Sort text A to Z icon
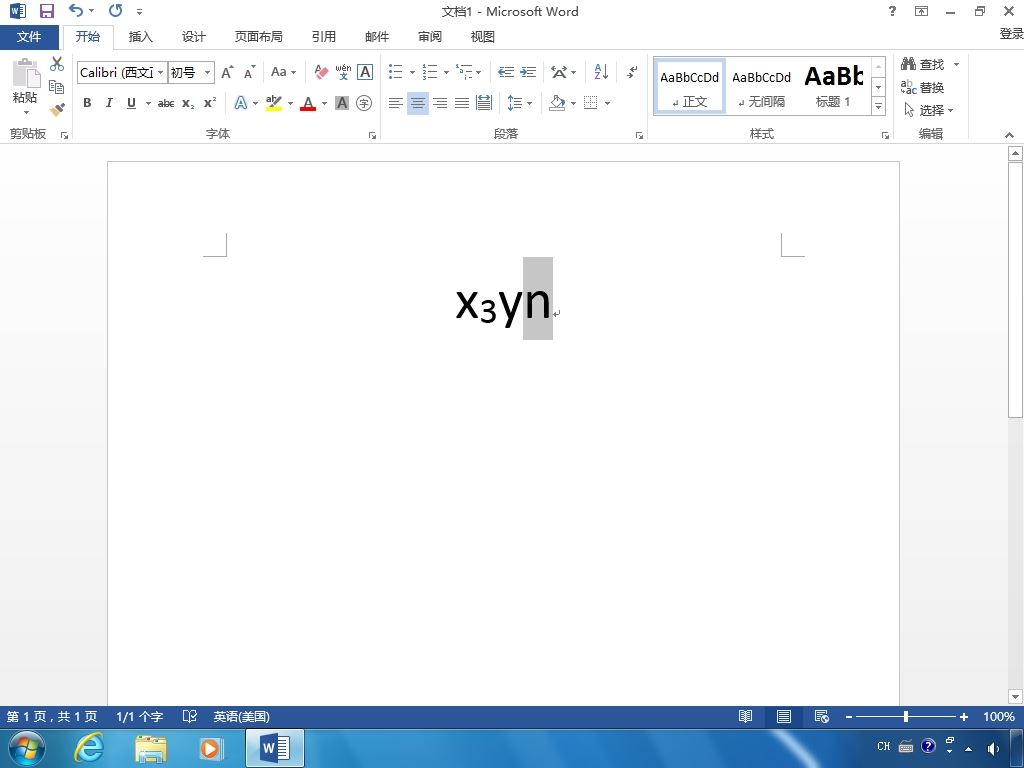 click(x=601, y=72)
